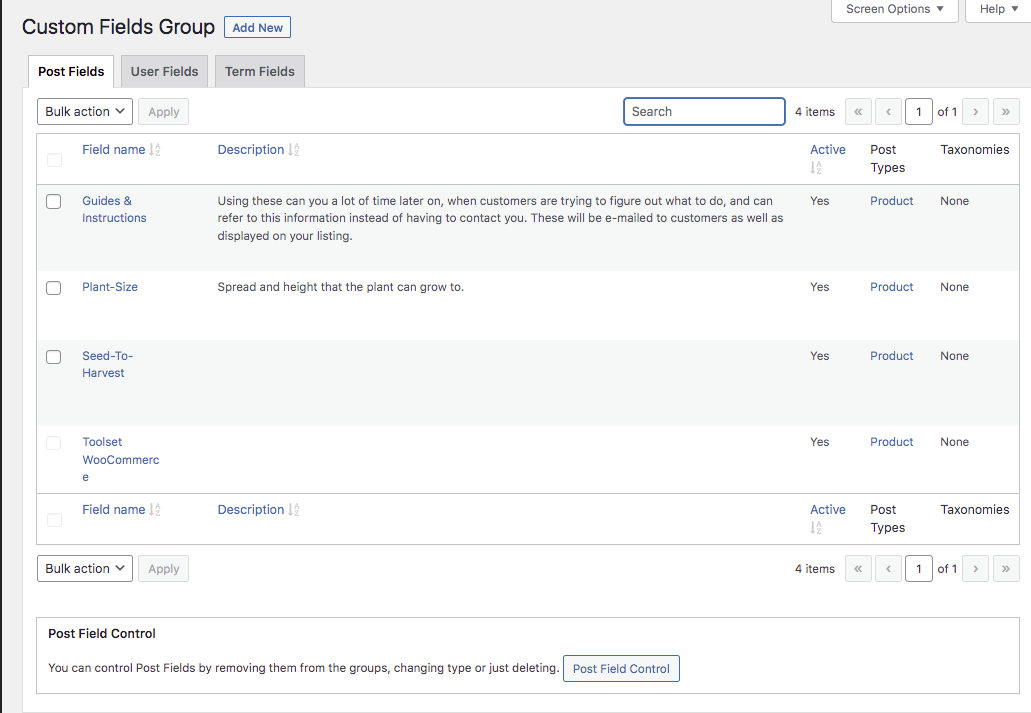Click into the Search input field

pyautogui.click(x=704, y=112)
